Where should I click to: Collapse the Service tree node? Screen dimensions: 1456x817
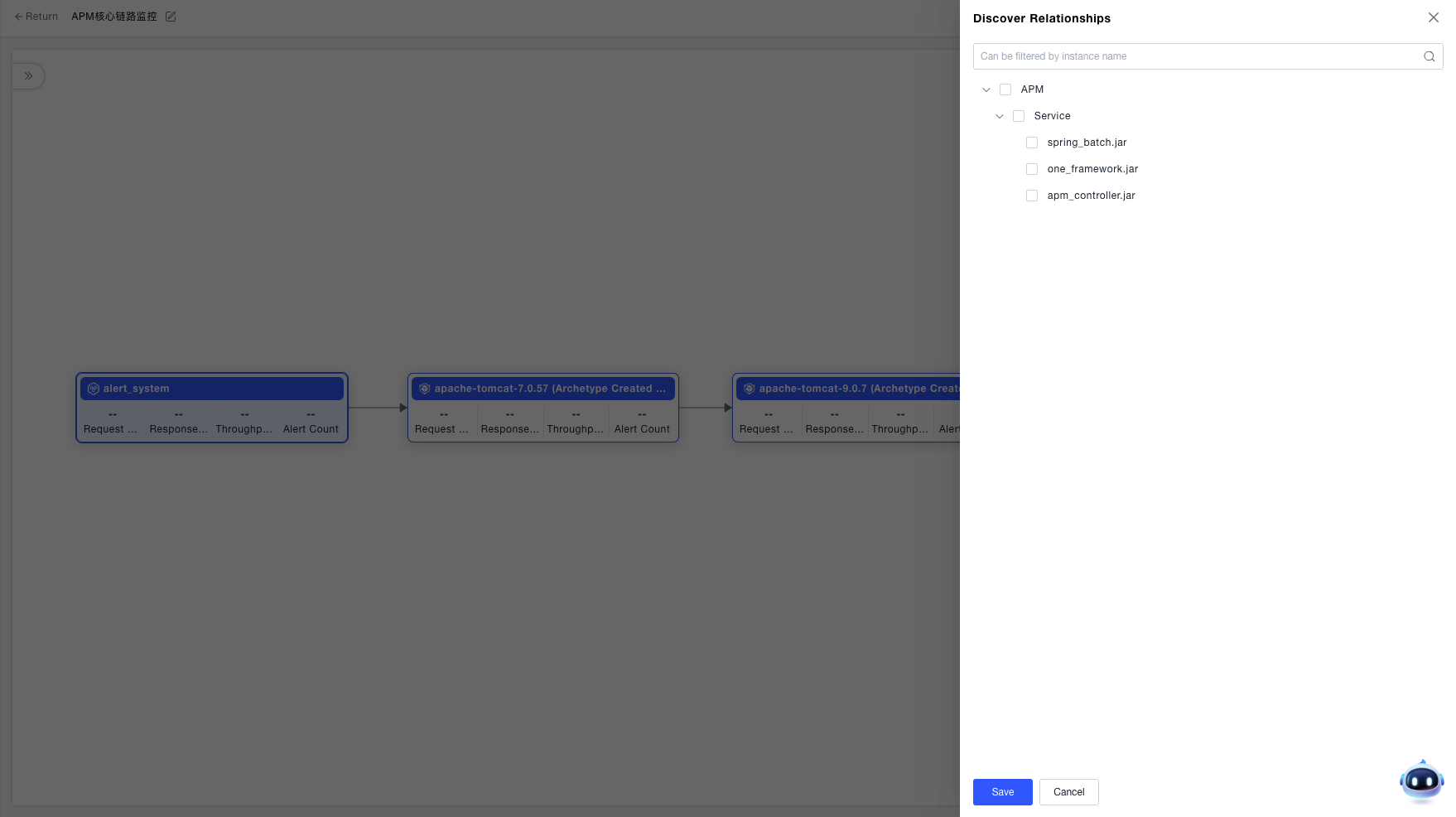[x=1000, y=116]
